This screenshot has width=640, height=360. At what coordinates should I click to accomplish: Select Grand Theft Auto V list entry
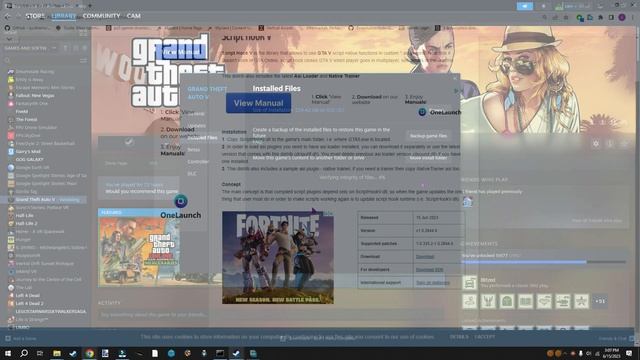coord(44,200)
